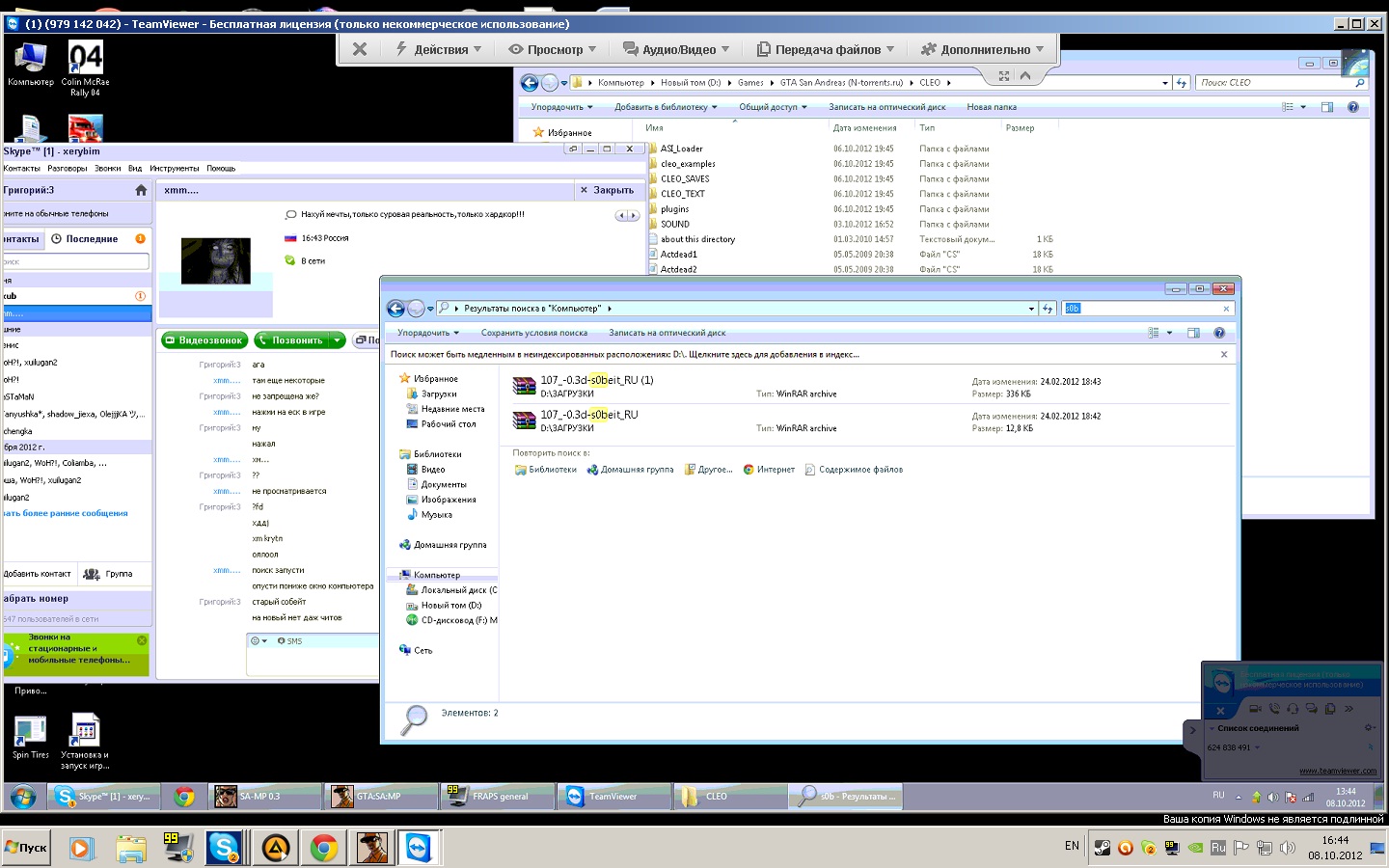The width and height of the screenshot is (1389, 868).
Task: Toggle the preview pane in search window
Action: click(x=1193, y=333)
